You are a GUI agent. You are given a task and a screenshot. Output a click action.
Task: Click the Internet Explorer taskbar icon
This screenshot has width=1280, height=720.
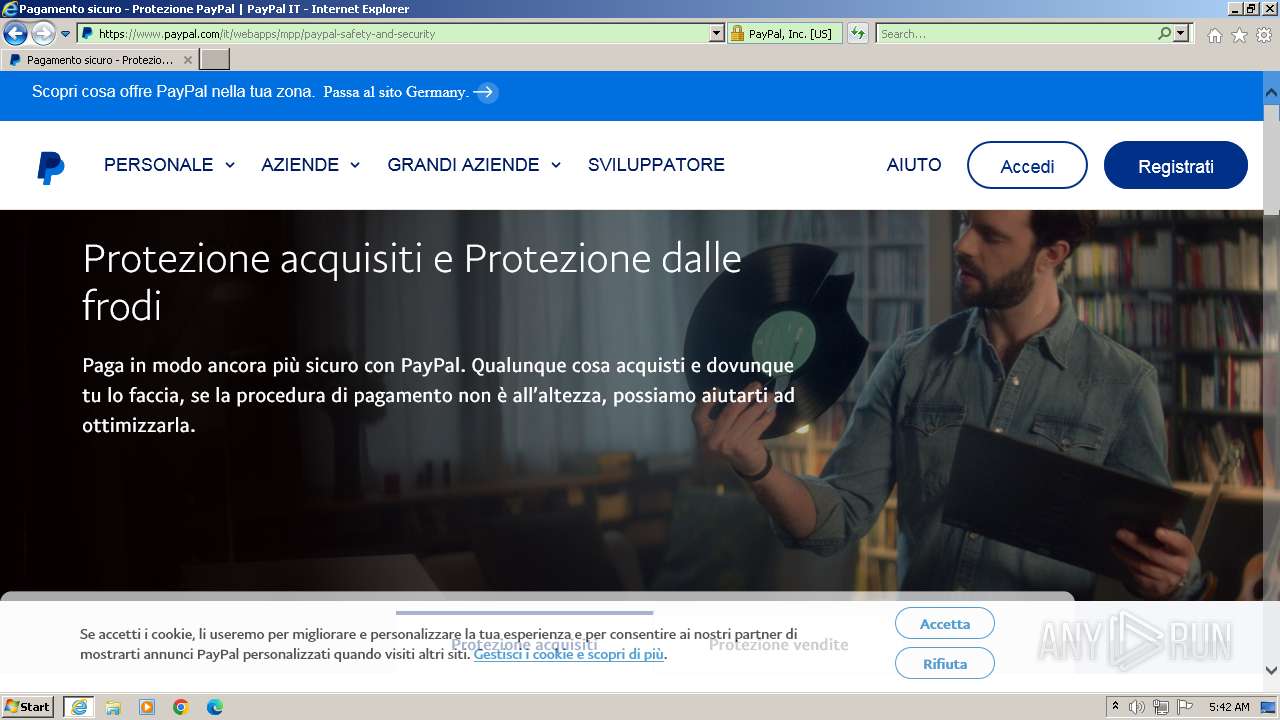point(79,707)
